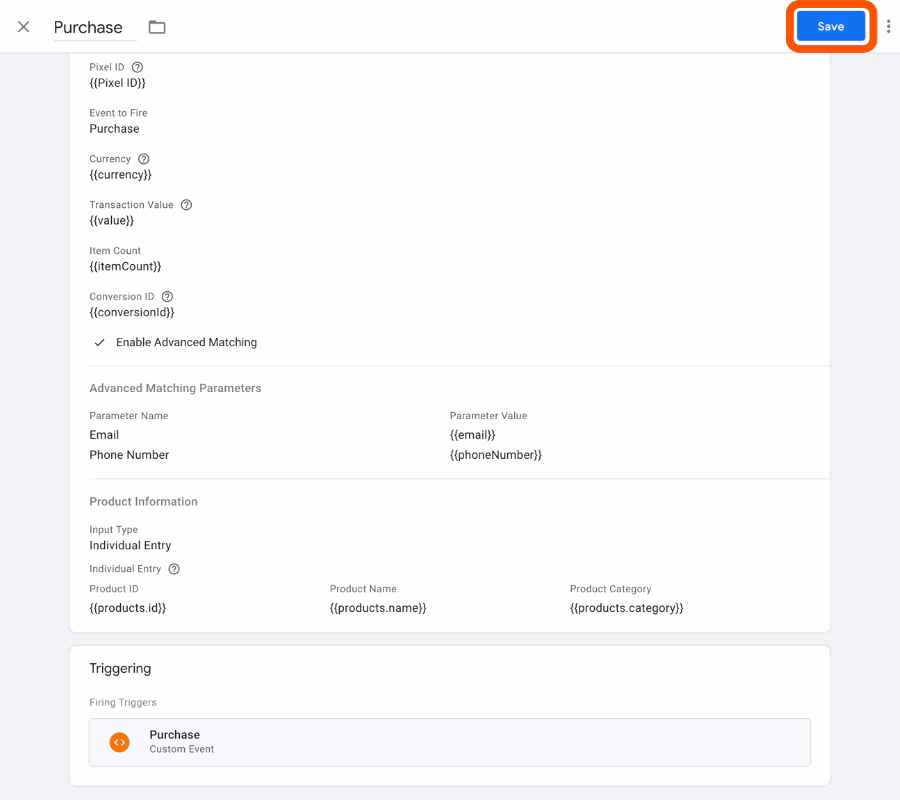Click the Conversion ID help icon
Screen dimensions: 900x800
[x=167, y=297]
